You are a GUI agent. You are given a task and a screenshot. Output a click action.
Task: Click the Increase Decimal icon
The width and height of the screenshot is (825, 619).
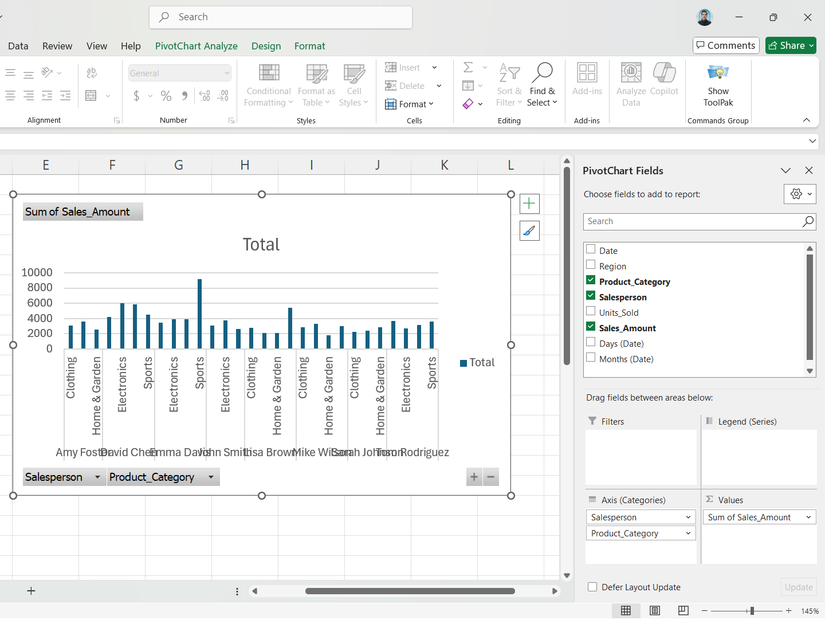coord(204,96)
